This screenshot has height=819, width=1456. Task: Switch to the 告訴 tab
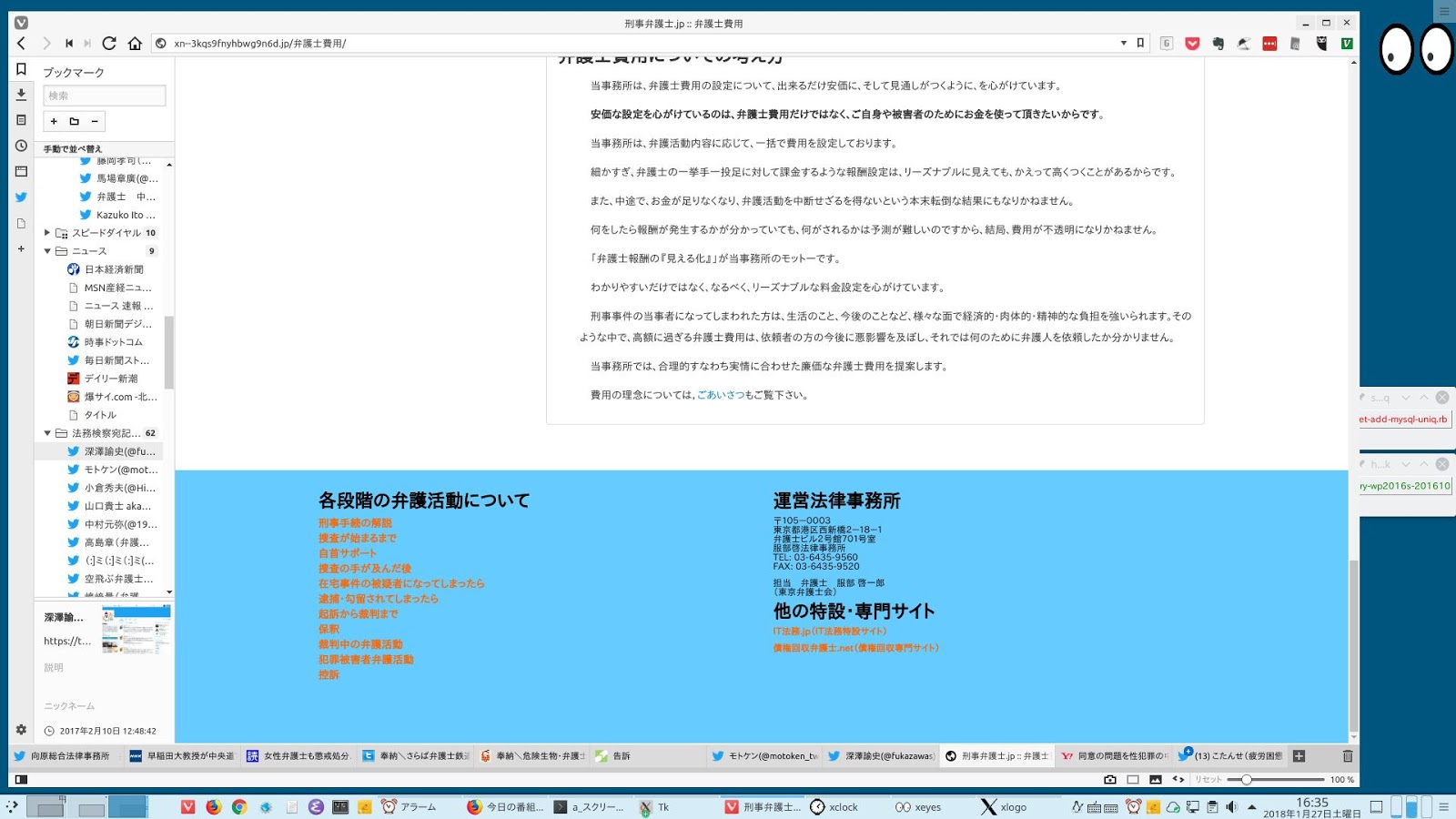[648, 755]
